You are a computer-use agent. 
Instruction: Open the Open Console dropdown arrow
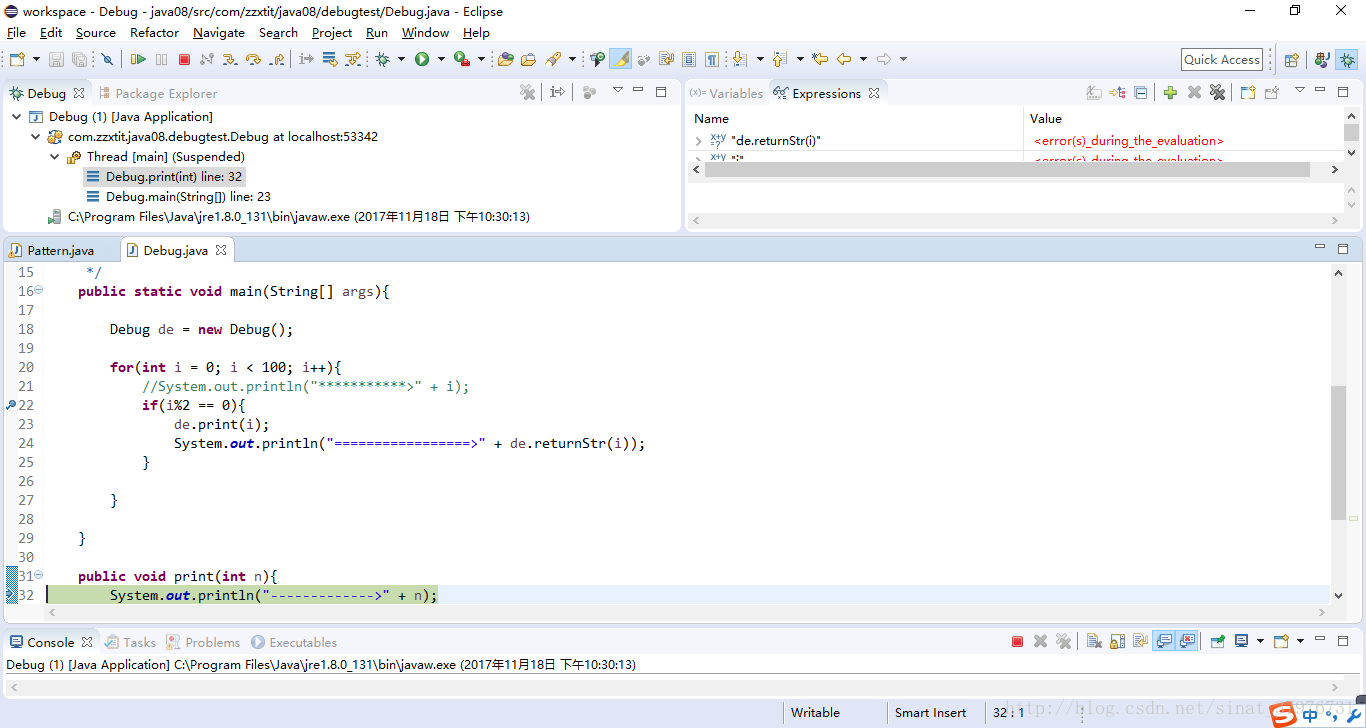point(1300,641)
